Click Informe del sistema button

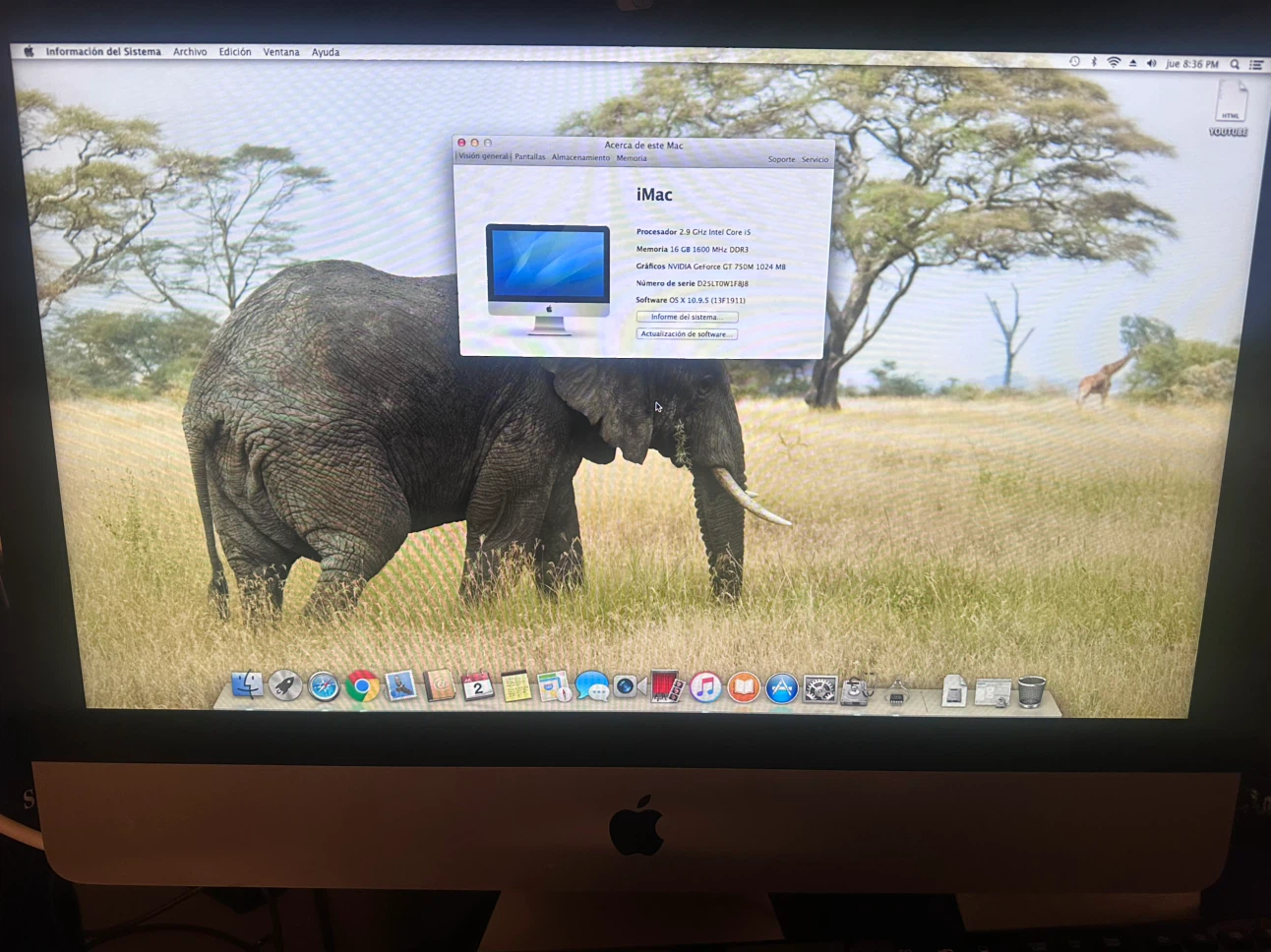(687, 317)
